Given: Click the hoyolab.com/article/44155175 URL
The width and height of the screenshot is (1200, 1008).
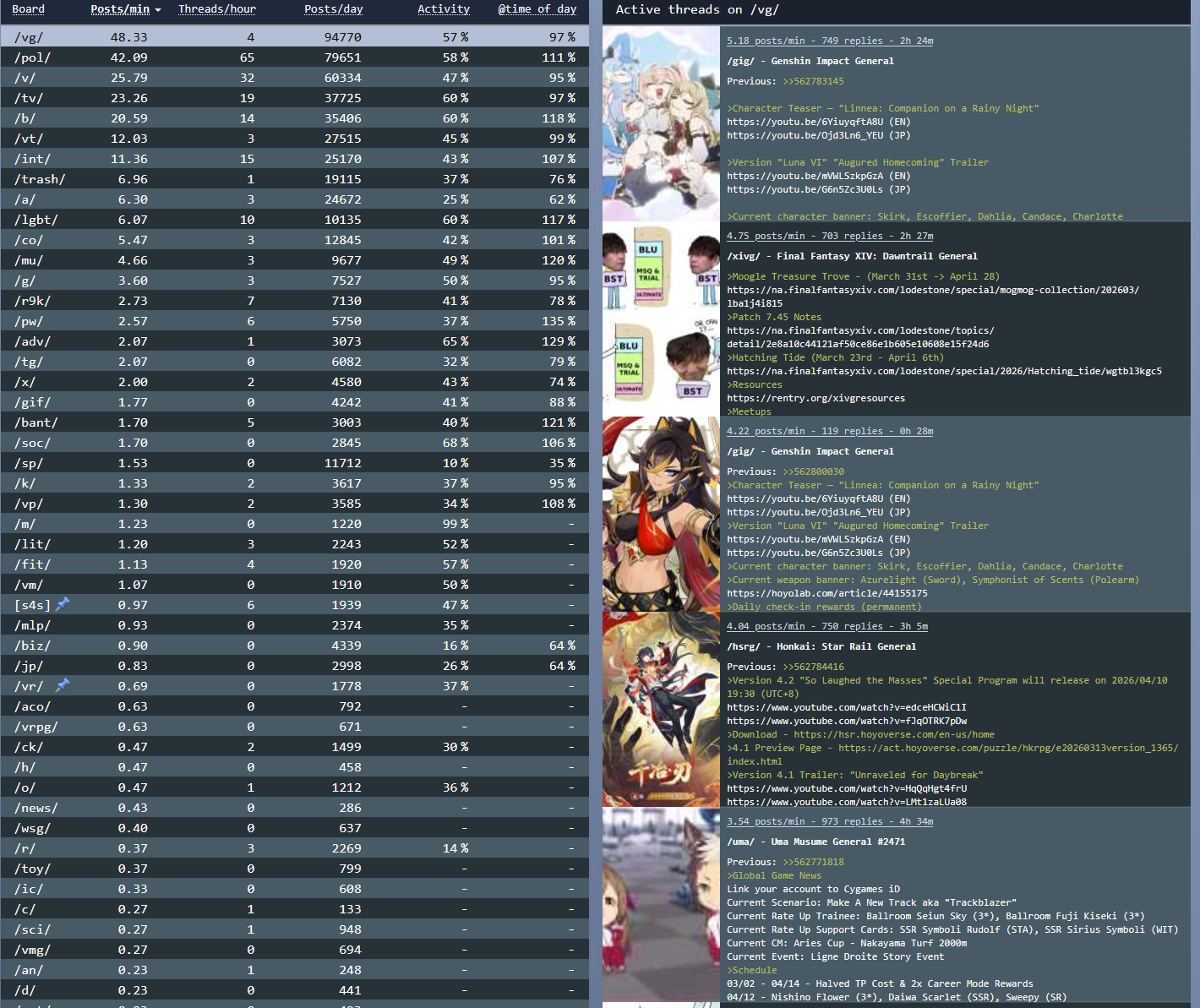Looking at the screenshot, I should (x=827, y=593).
